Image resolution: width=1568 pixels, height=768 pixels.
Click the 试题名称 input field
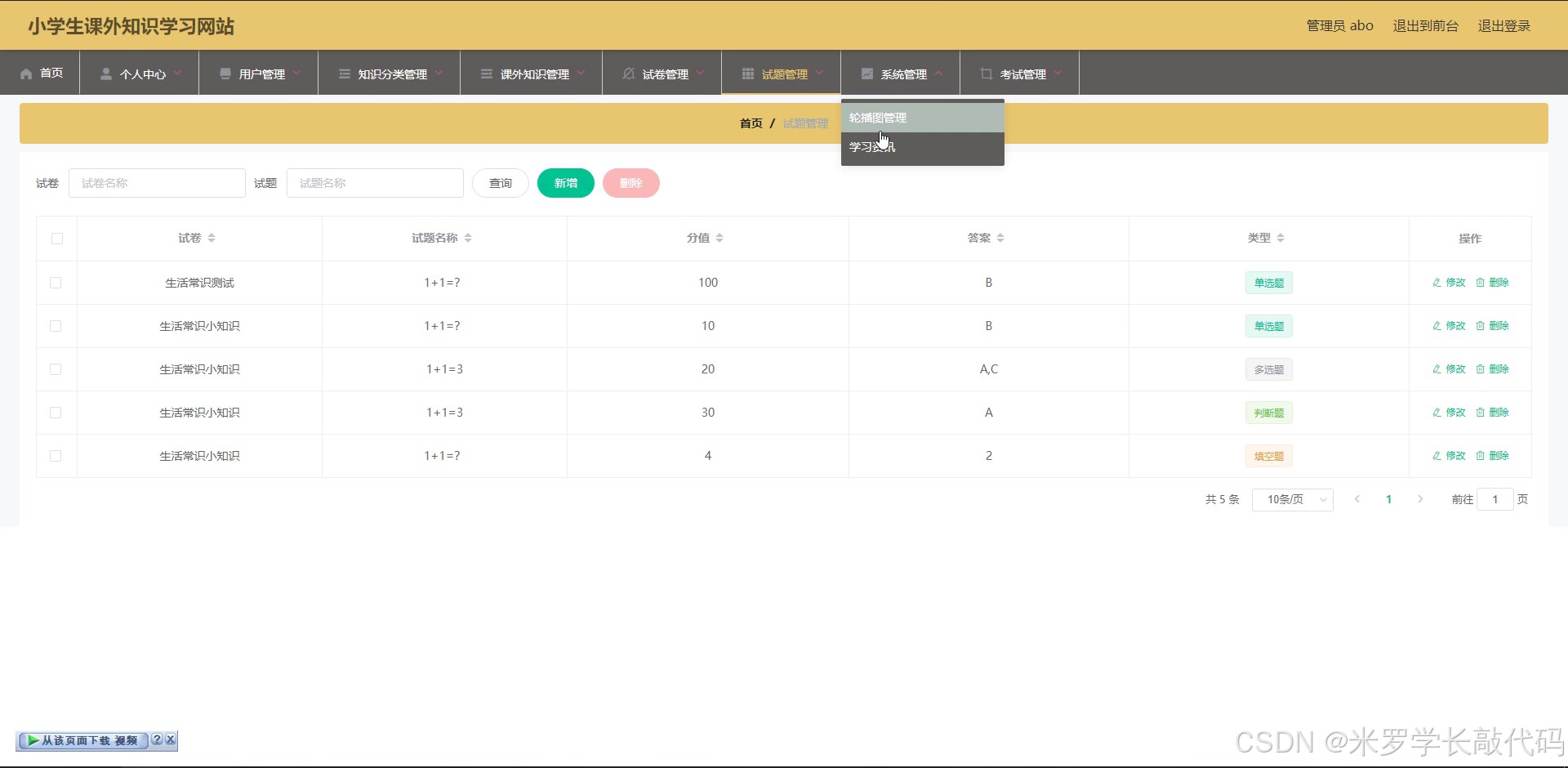pyautogui.click(x=375, y=183)
